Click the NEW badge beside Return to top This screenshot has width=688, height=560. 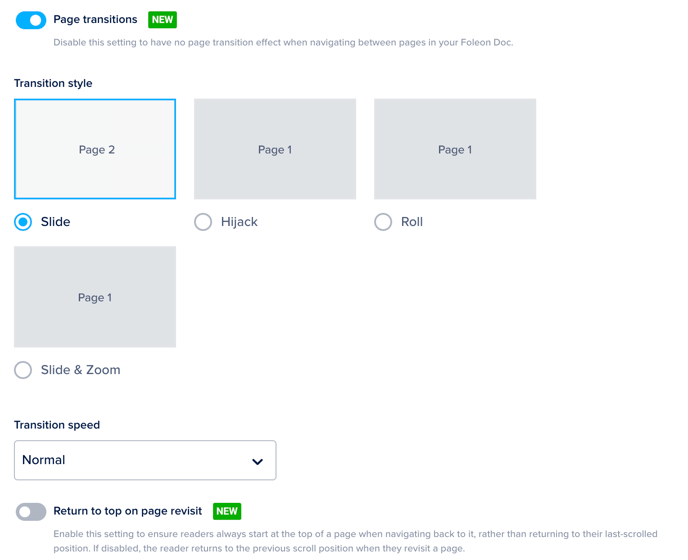(x=227, y=511)
